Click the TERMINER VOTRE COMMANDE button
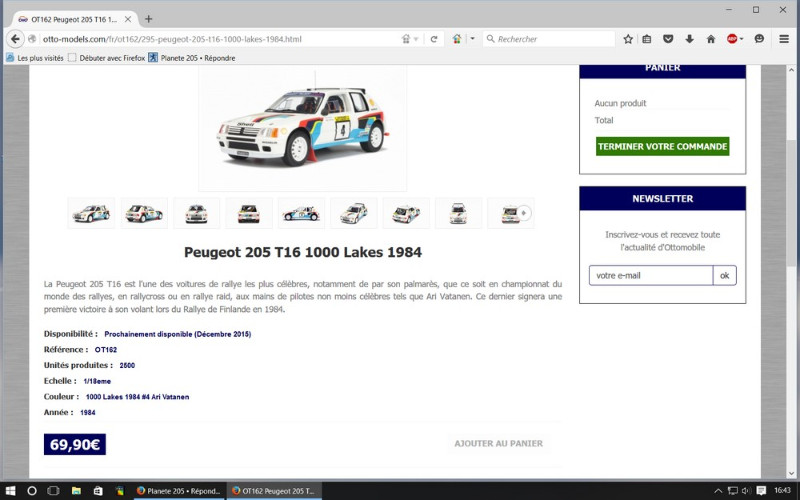The height and width of the screenshot is (500, 800). pyautogui.click(x=662, y=146)
